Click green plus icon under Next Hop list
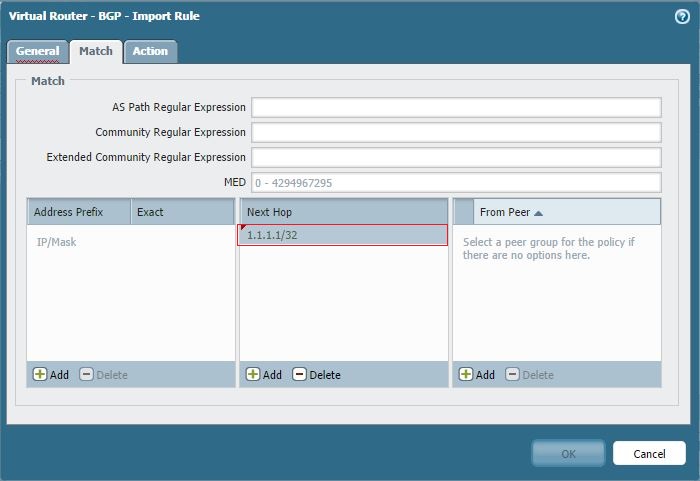 (253, 374)
